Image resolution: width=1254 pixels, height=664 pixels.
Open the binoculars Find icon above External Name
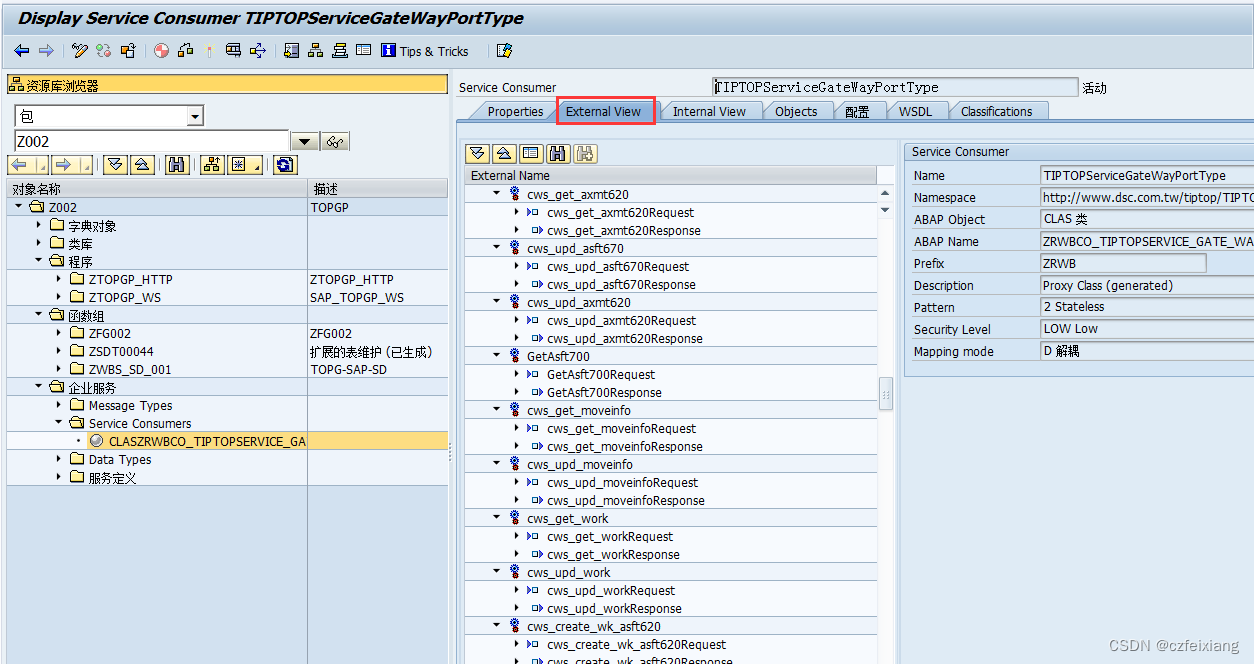(558, 153)
